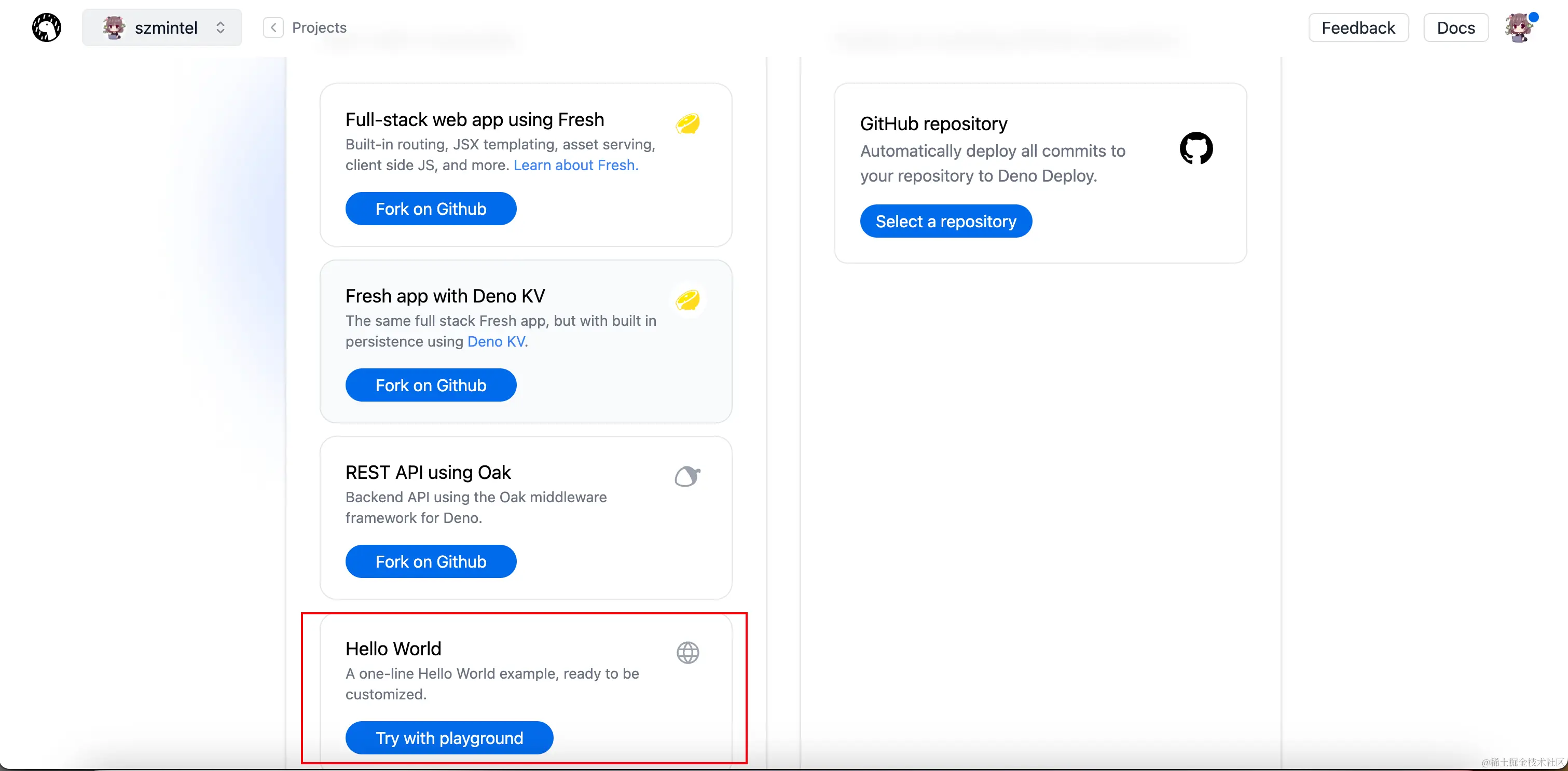Go back to Projects page
This screenshot has height=771, width=1568.
click(x=319, y=27)
